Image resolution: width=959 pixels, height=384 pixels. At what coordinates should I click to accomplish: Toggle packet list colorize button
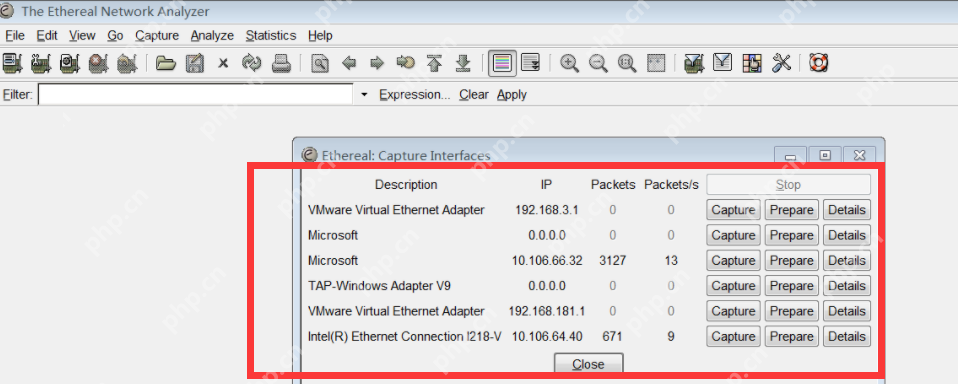click(x=502, y=63)
